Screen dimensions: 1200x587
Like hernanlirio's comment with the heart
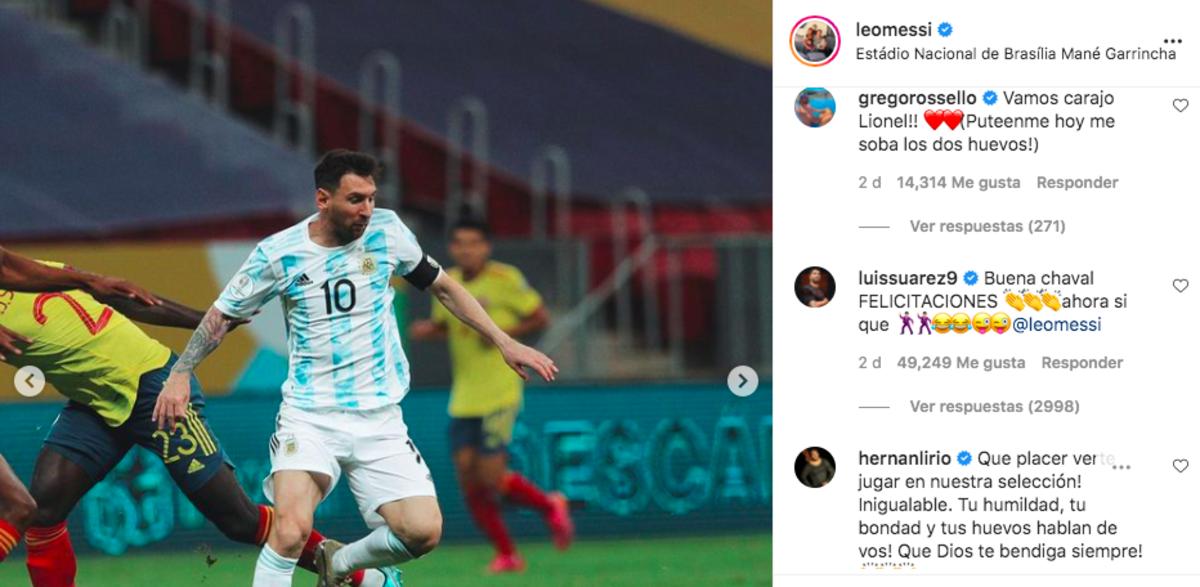click(1180, 465)
